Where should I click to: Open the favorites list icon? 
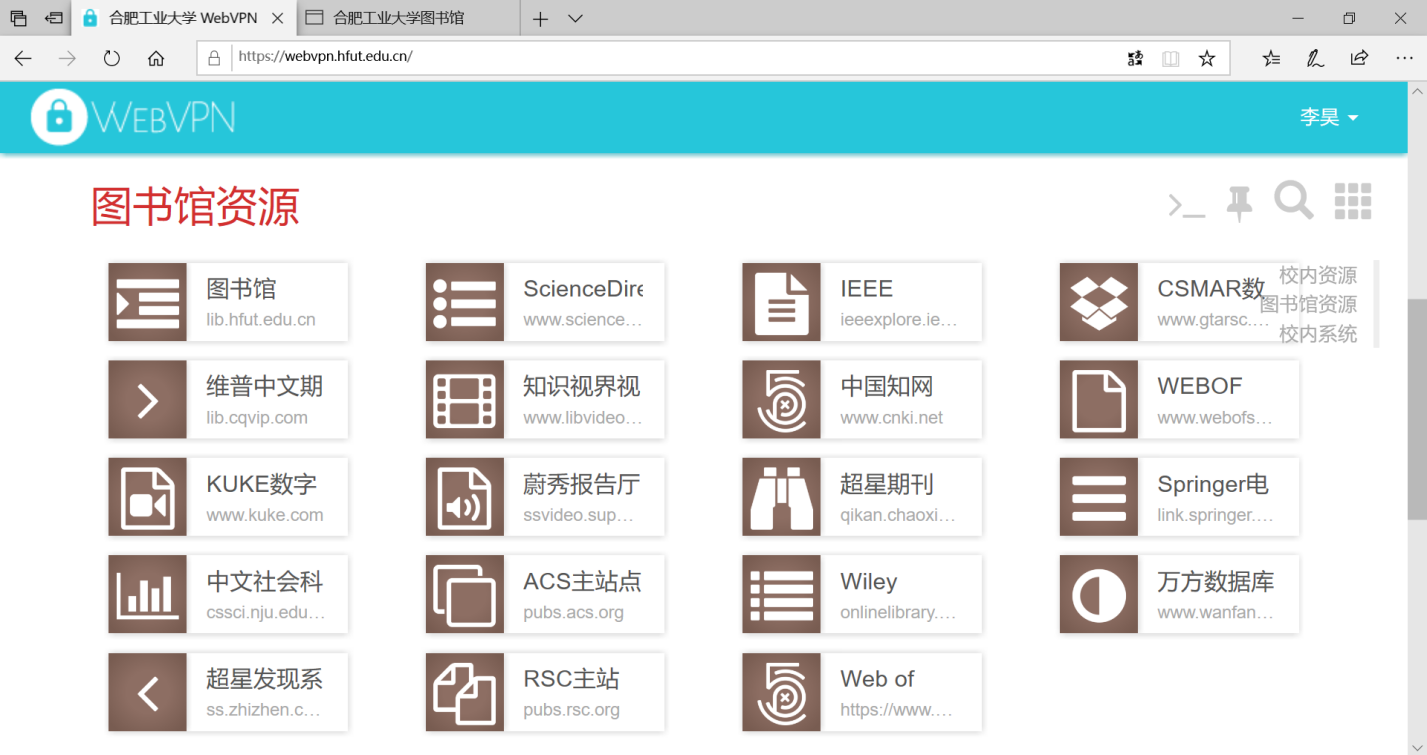[x=1271, y=58]
